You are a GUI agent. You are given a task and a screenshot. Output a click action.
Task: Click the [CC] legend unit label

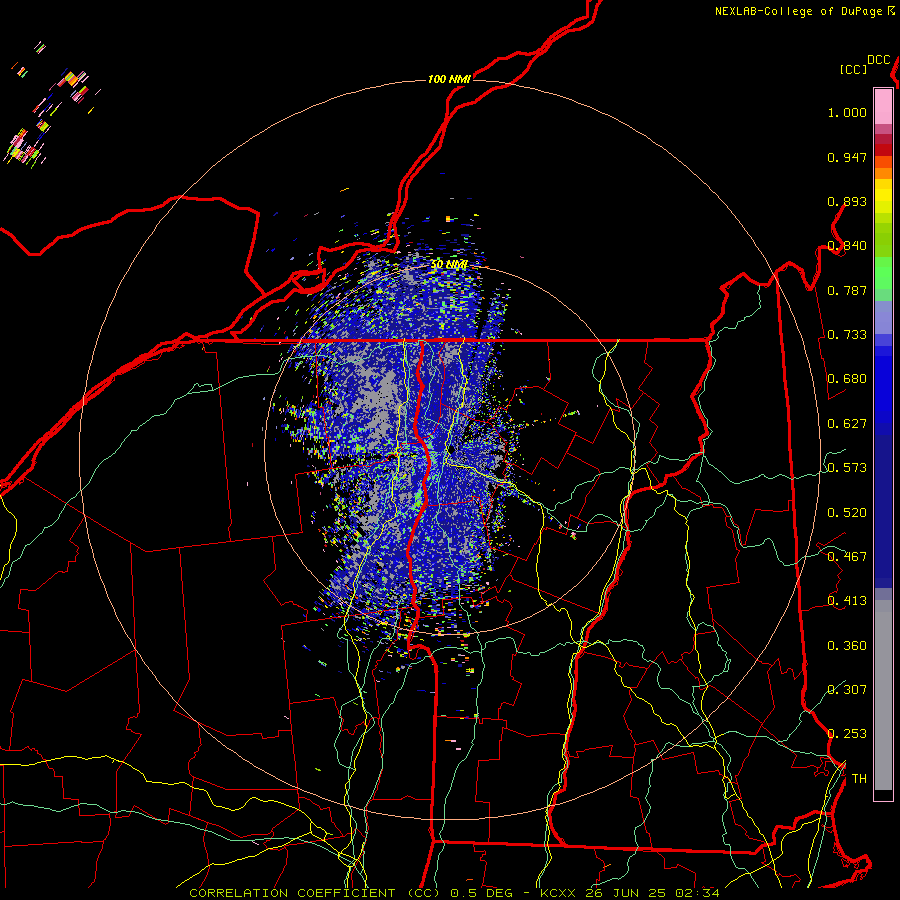coord(853,69)
